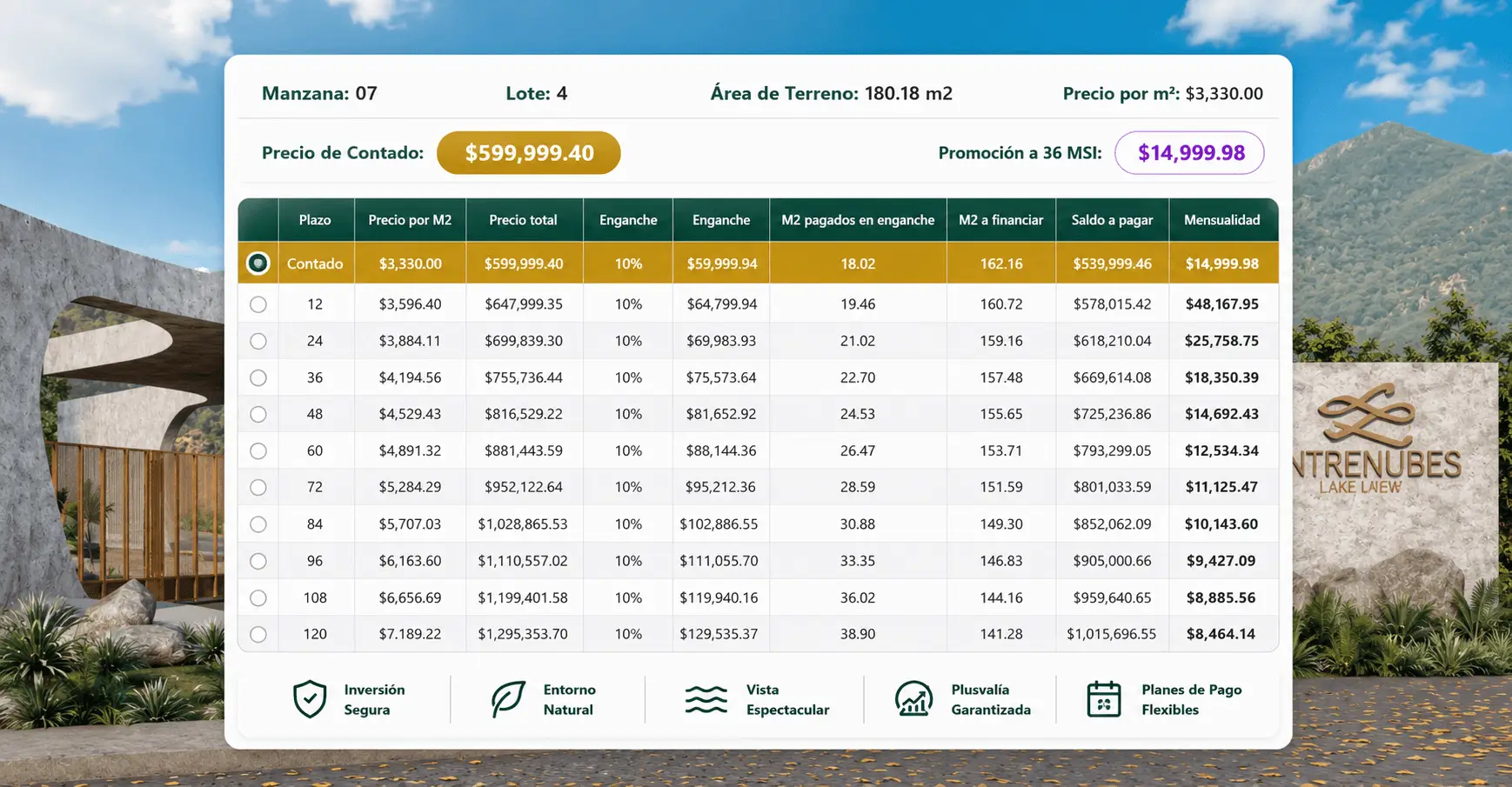
Task: Select the Contado payment option
Action: pos(258,263)
